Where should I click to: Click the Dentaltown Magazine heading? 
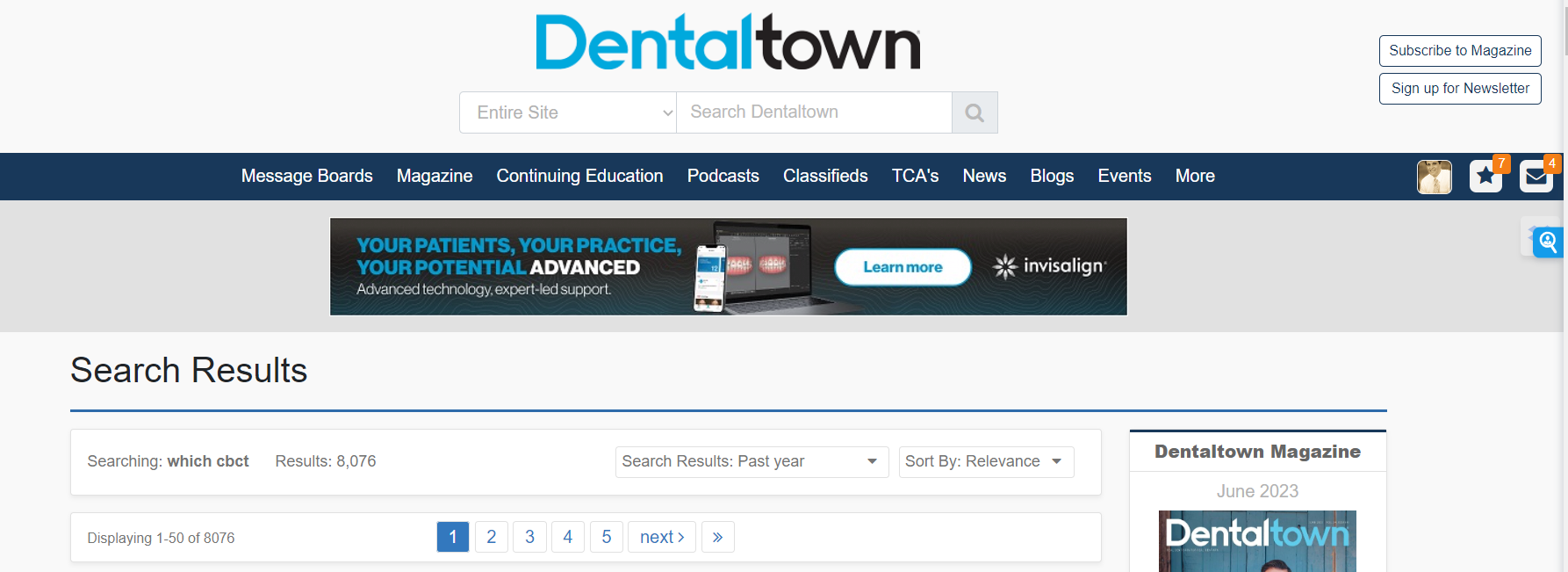(x=1257, y=452)
